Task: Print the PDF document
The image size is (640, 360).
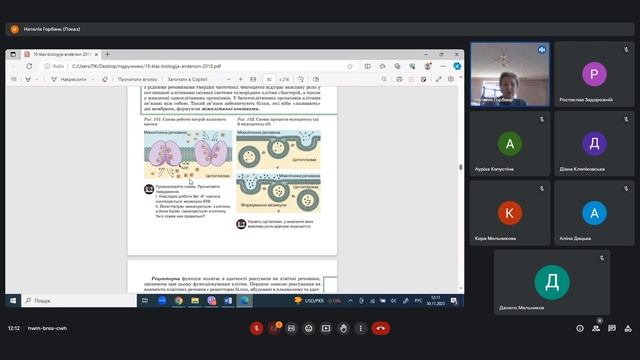Action: click(399, 79)
